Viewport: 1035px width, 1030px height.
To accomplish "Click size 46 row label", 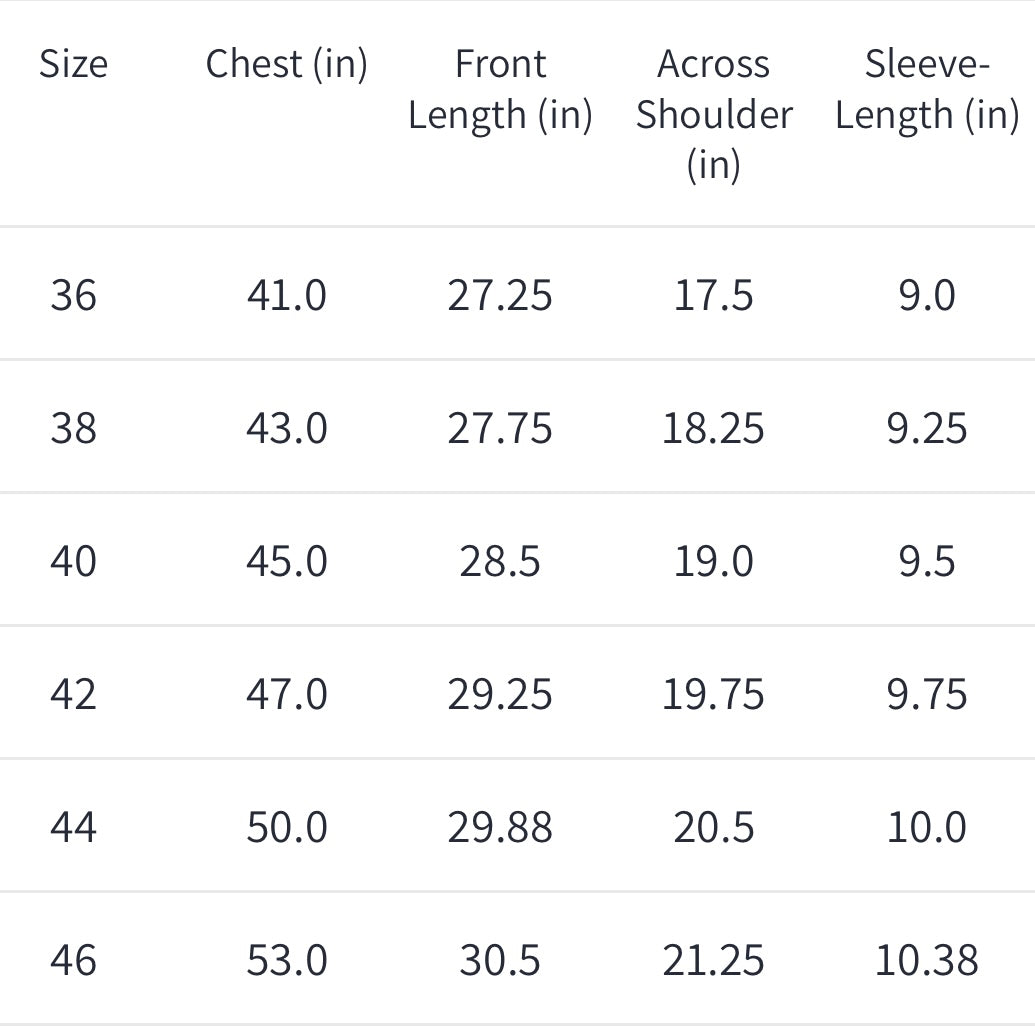I will [x=73, y=960].
